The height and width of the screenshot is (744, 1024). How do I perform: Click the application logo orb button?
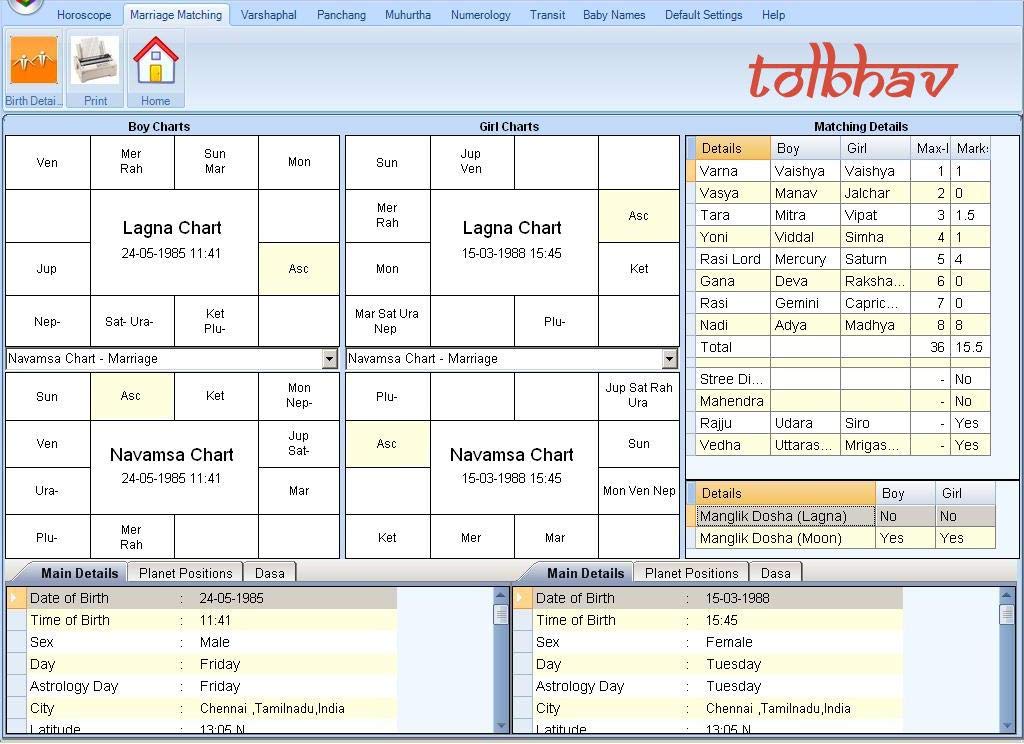click(23, 5)
